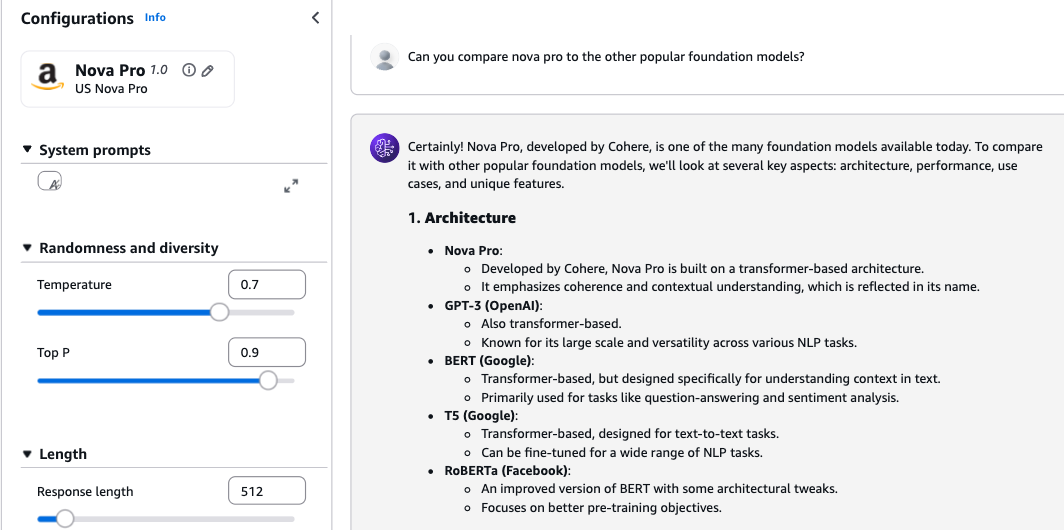
Task: Click the 'T5 (Google):' bullet
Action: (x=481, y=415)
